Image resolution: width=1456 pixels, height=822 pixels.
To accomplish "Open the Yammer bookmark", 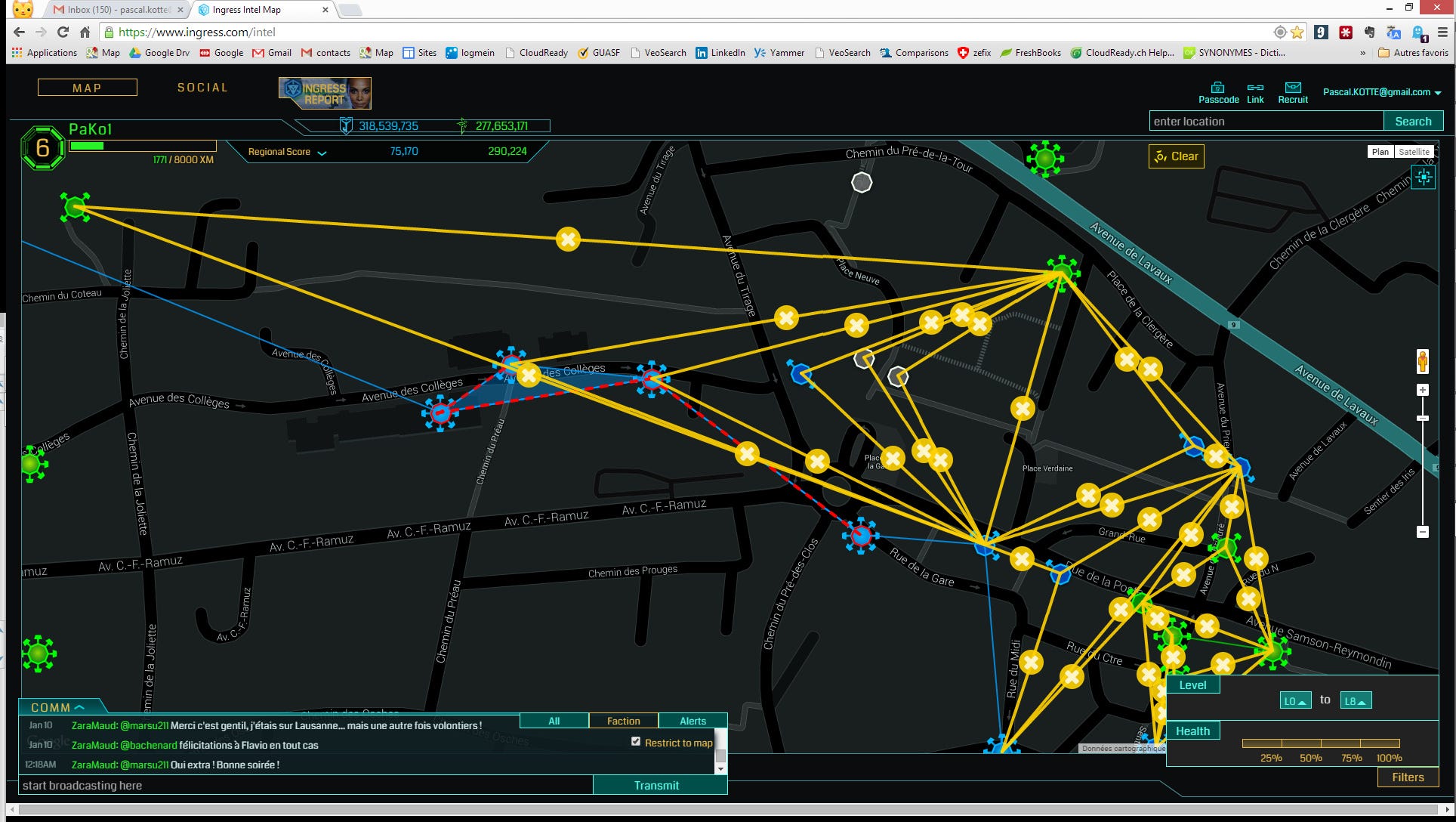I will click(779, 53).
